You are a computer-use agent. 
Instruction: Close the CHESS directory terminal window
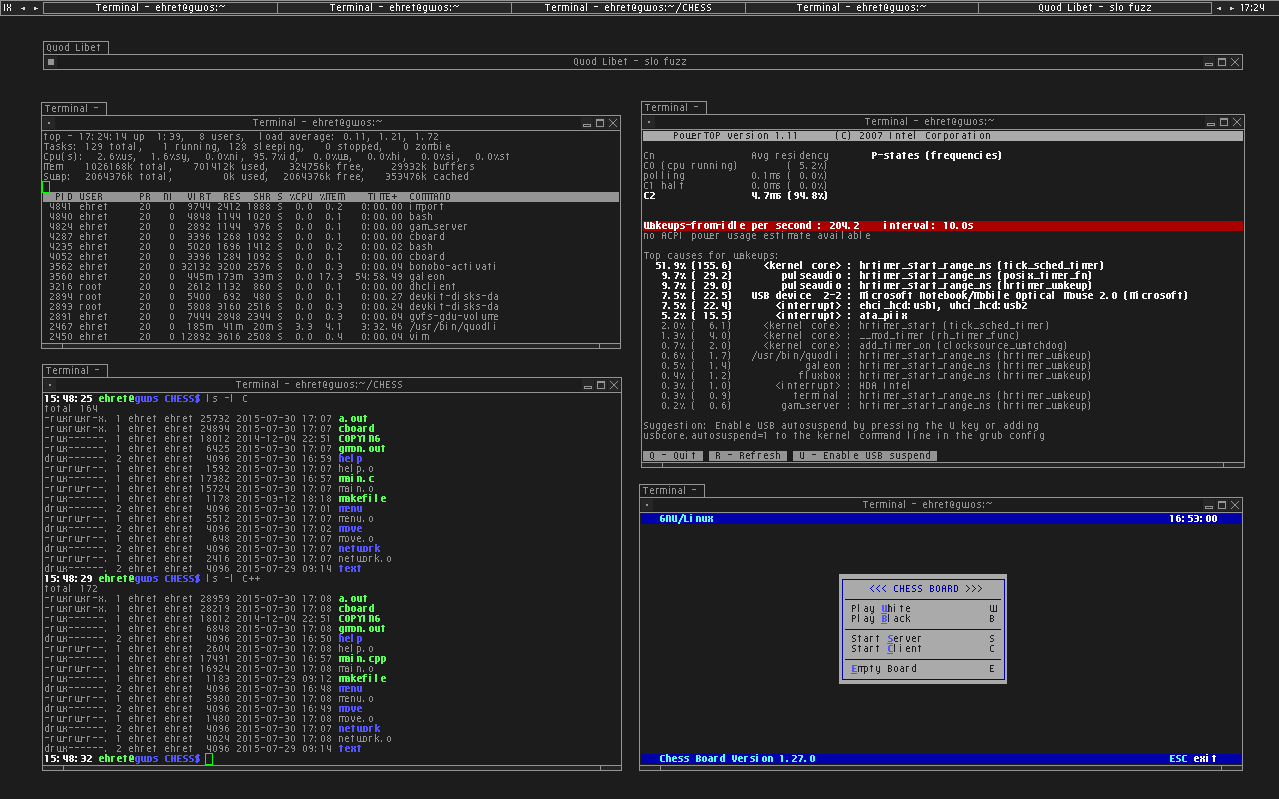(x=613, y=385)
